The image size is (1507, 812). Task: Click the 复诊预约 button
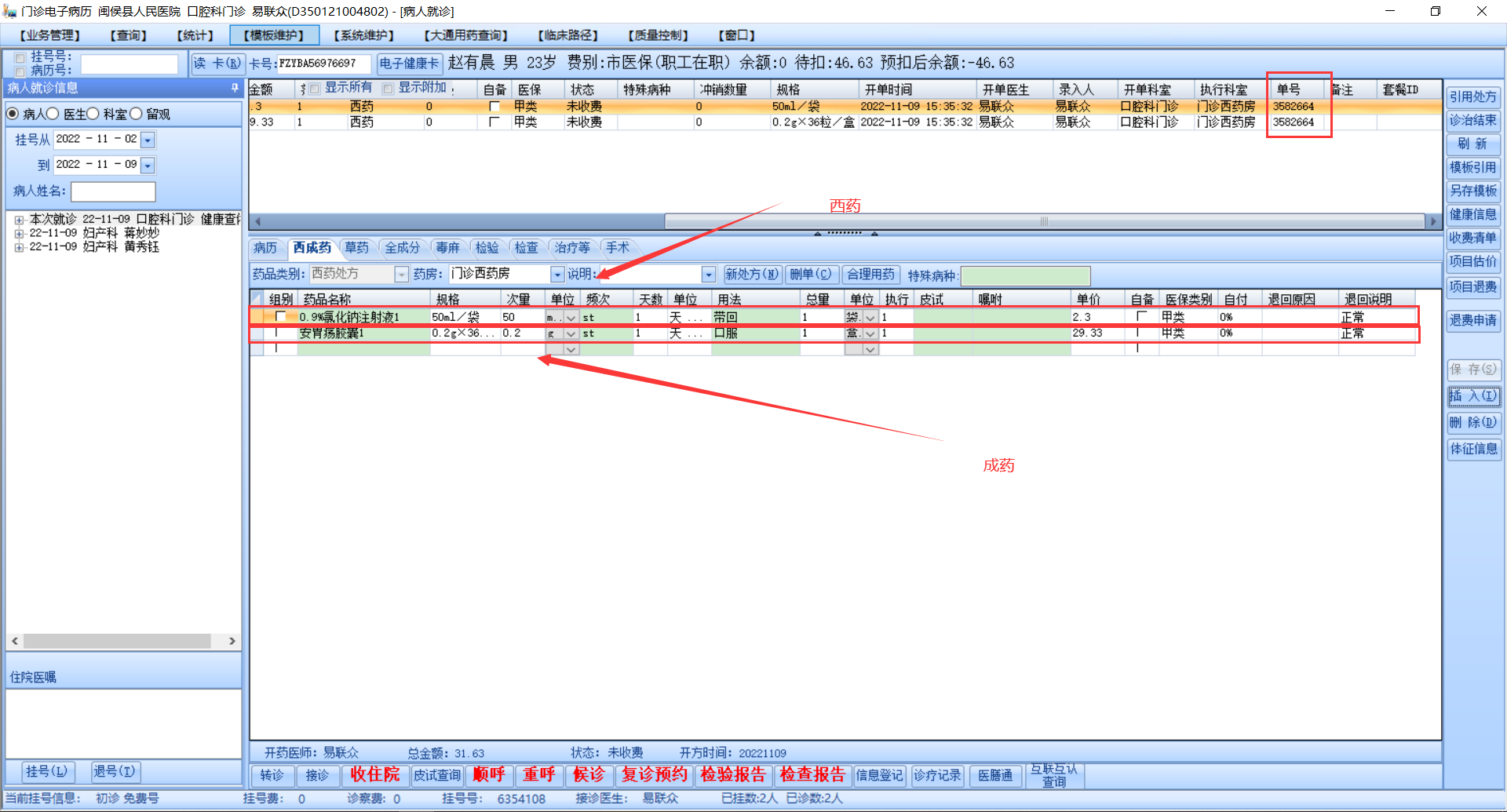655,775
